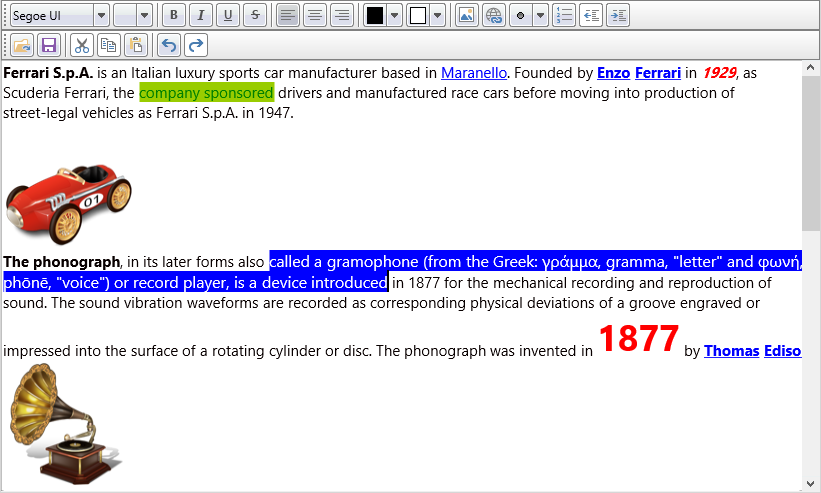The height and width of the screenshot is (493, 821).
Task: Center align text
Action: coord(315,15)
